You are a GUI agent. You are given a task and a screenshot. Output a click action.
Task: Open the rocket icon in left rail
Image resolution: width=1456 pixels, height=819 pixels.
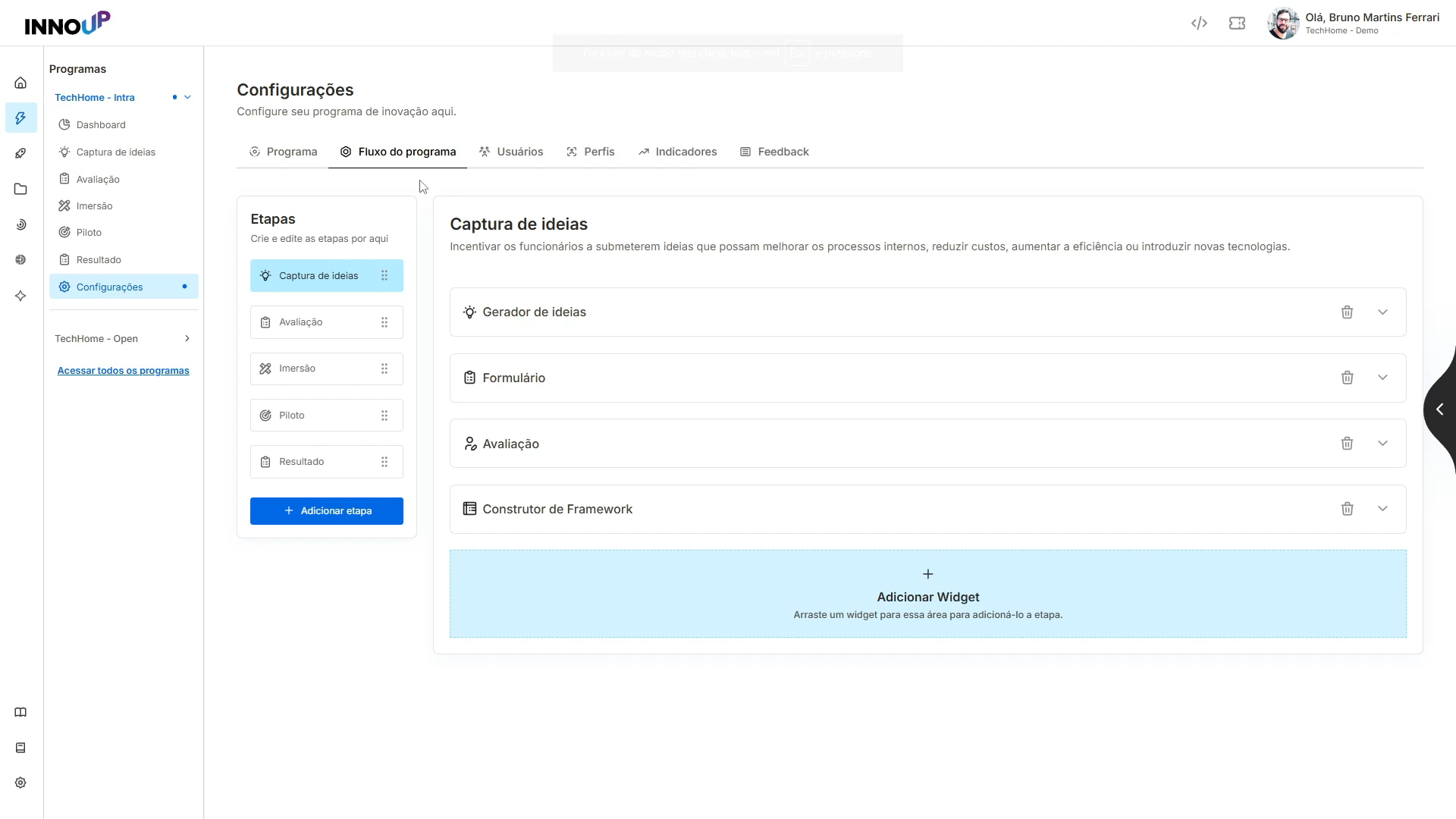click(x=20, y=153)
